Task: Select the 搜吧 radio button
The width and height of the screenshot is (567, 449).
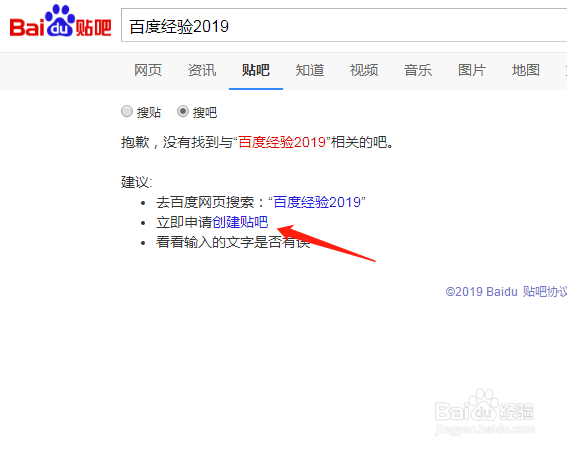Action: click(183, 111)
